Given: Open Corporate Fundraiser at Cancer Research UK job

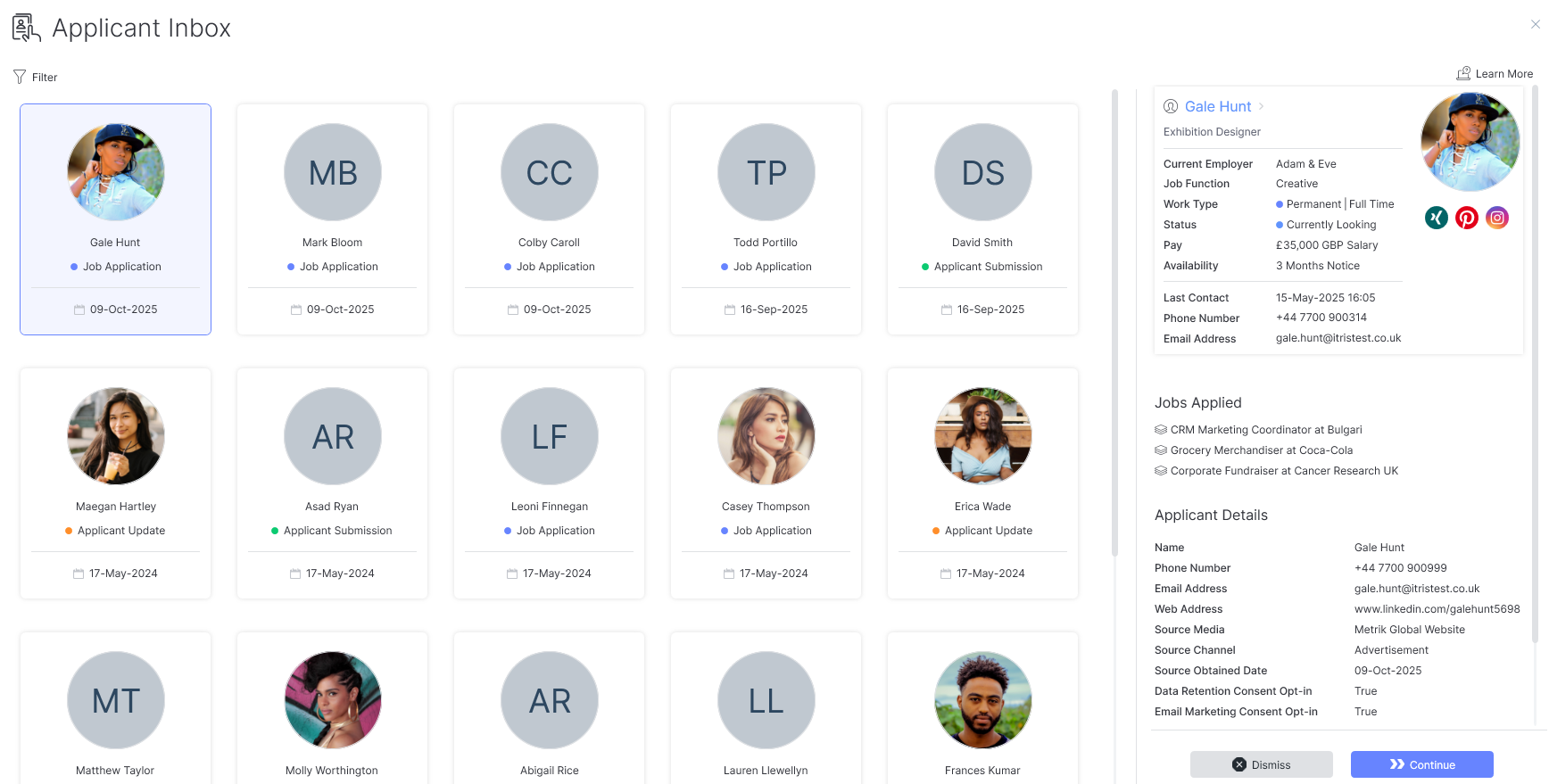Looking at the screenshot, I should coord(1284,471).
